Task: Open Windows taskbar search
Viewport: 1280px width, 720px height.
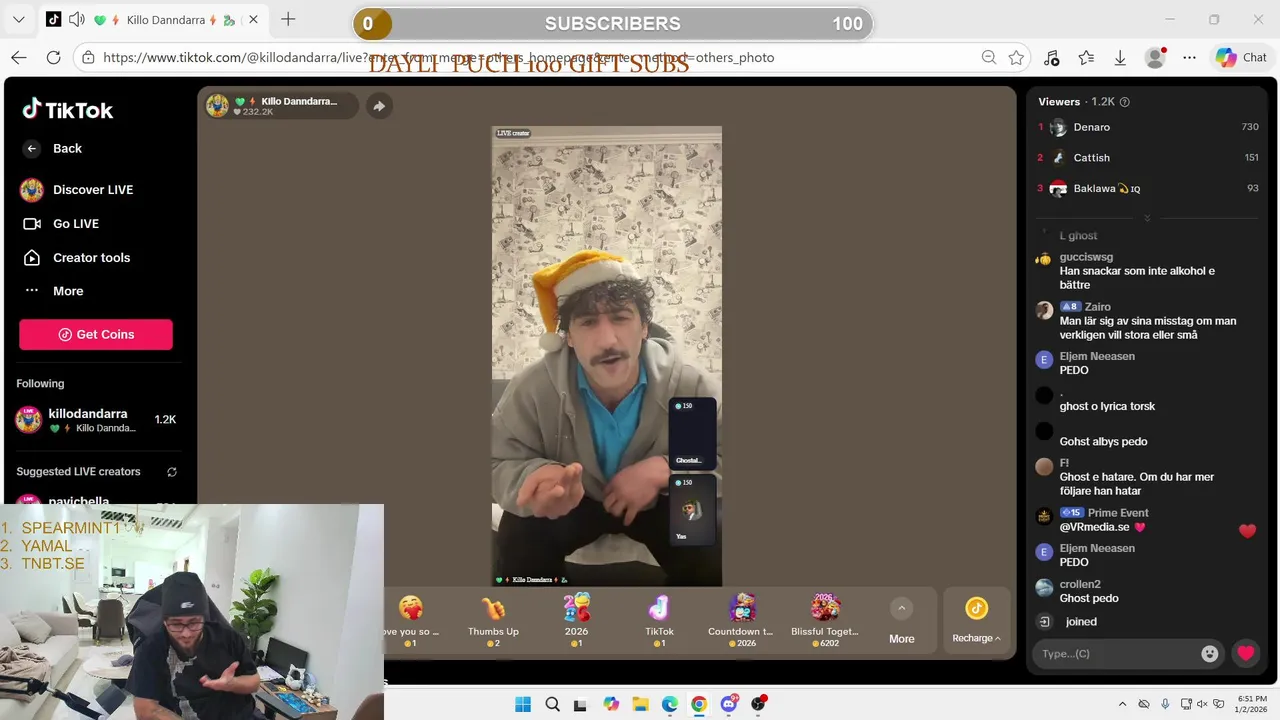Action: click(x=552, y=704)
